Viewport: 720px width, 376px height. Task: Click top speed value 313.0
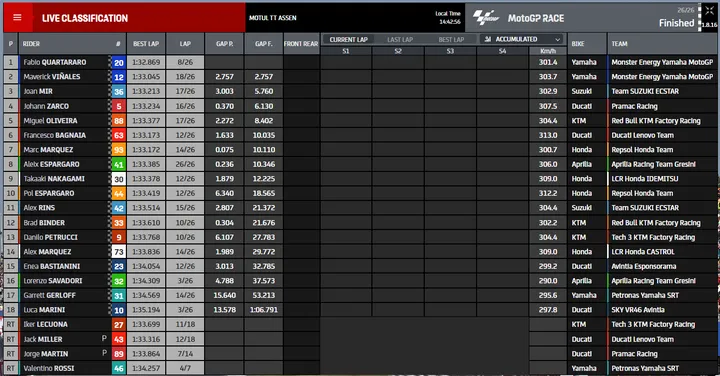(548, 135)
